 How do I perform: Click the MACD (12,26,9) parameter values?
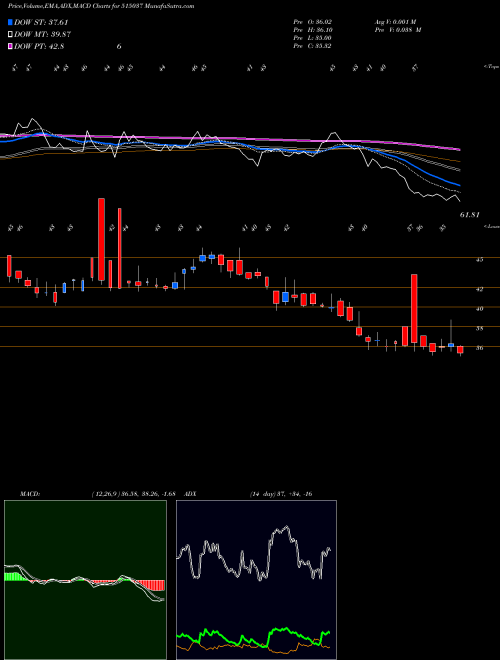click(x=133, y=494)
